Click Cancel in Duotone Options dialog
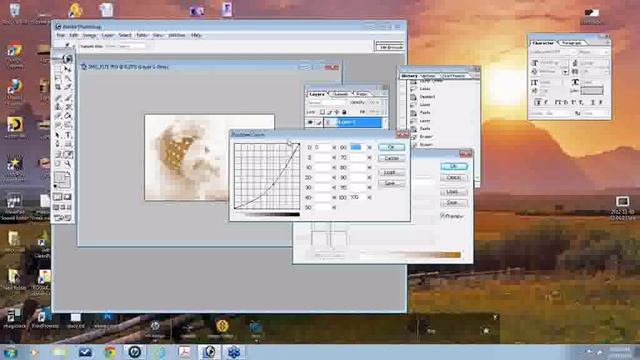 coord(454,178)
